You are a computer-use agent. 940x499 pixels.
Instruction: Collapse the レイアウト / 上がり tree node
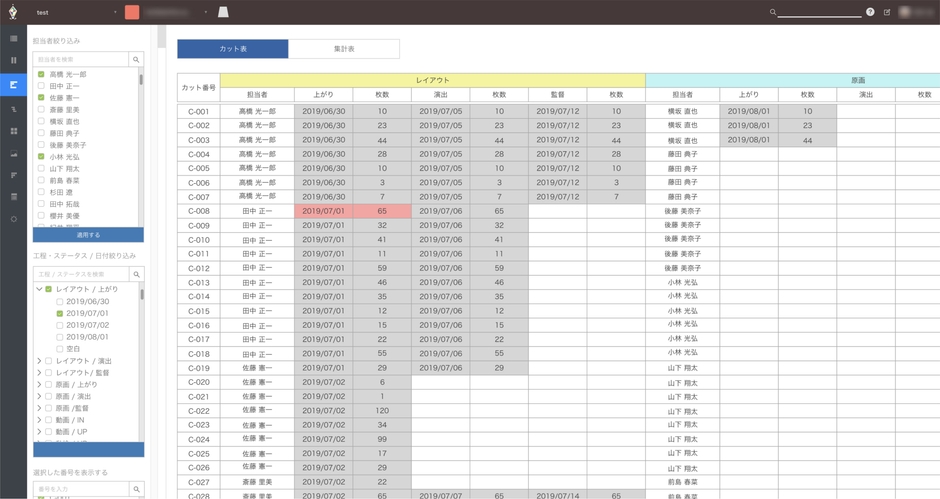point(39,289)
